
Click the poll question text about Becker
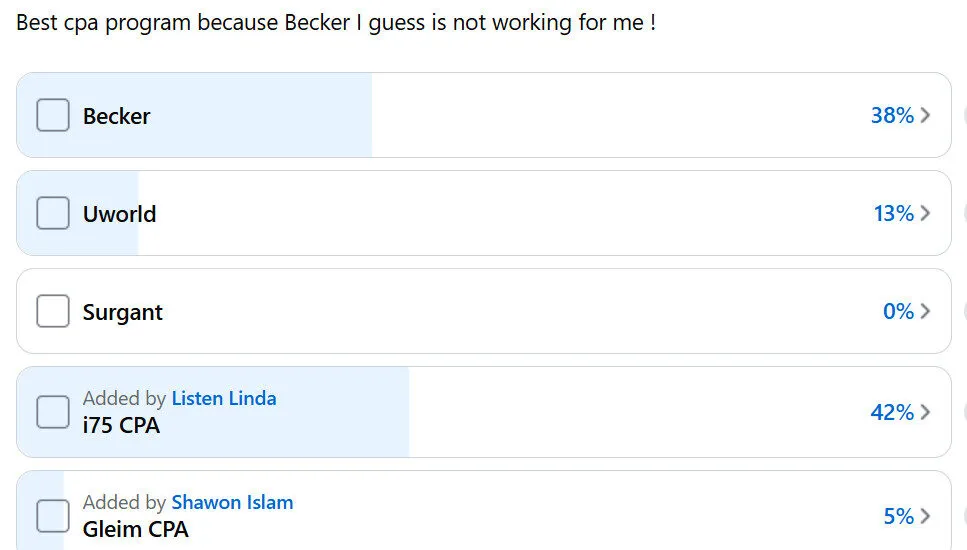click(336, 22)
